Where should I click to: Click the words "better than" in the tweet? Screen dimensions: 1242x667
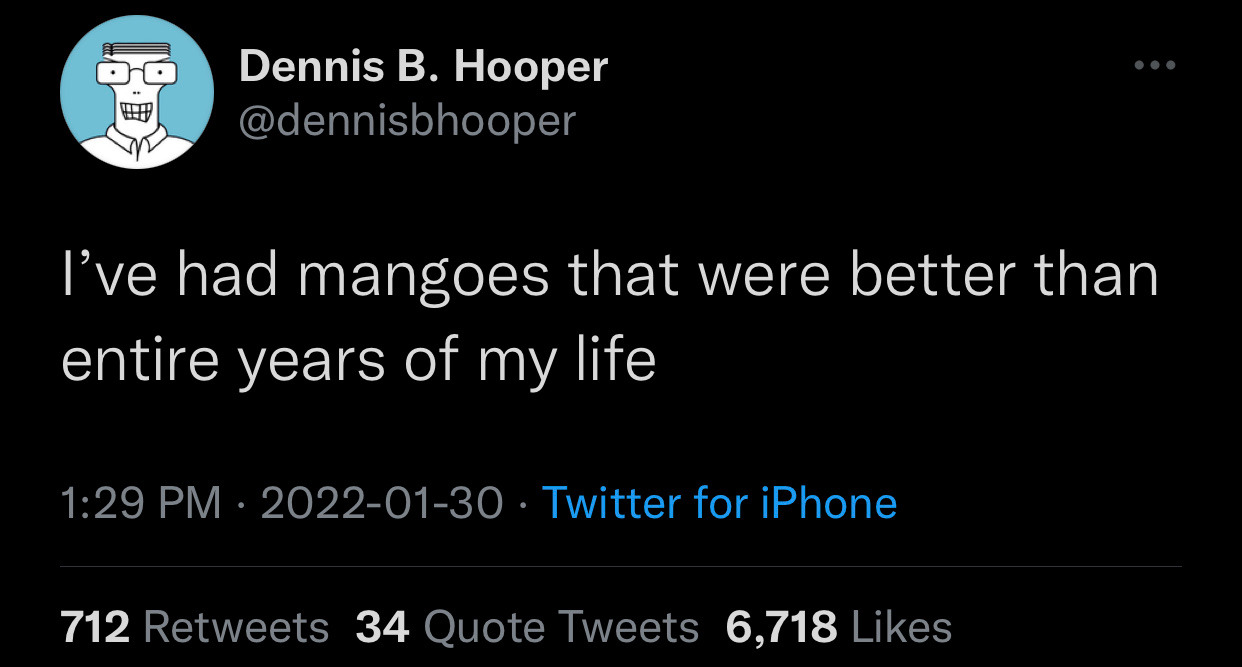(1003, 275)
